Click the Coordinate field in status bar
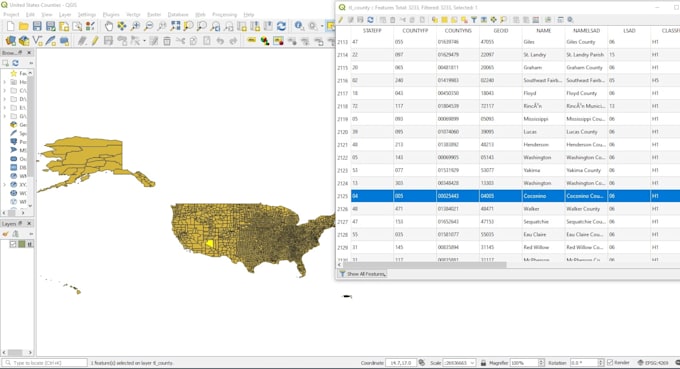The image size is (680, 369). 400,362
